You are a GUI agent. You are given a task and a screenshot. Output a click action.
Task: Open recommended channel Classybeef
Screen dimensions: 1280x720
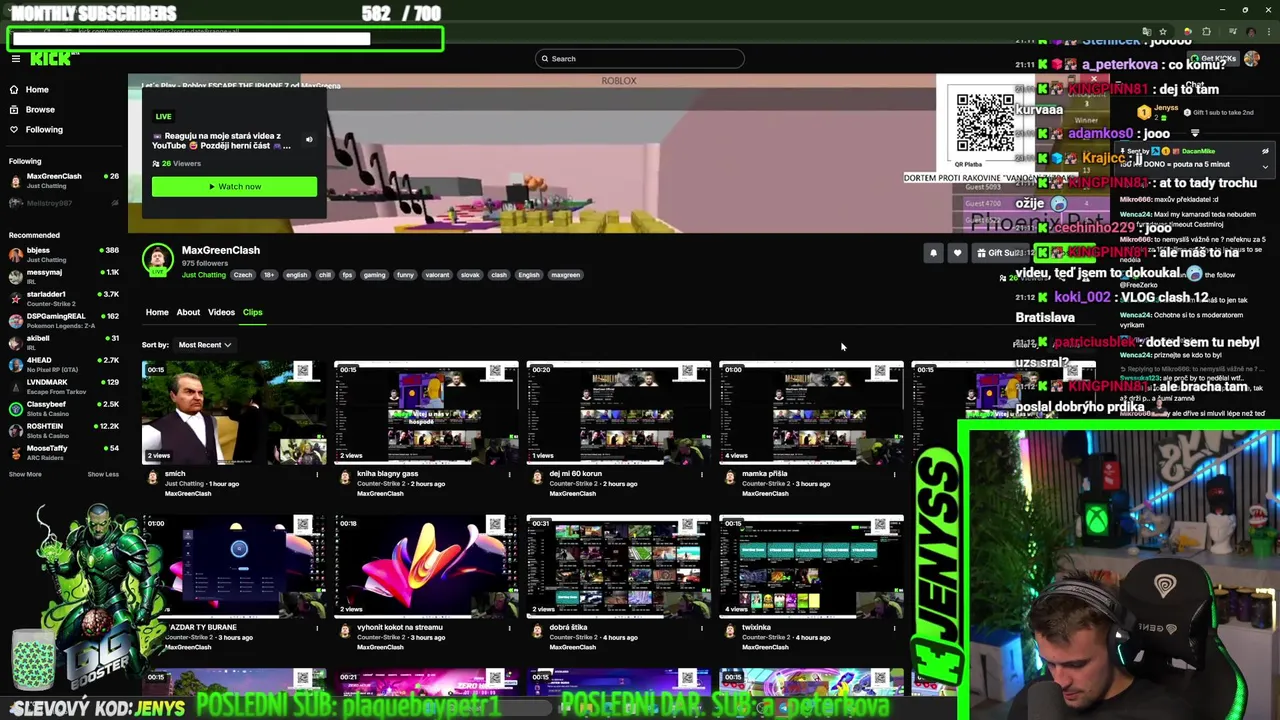click(63, 408)
